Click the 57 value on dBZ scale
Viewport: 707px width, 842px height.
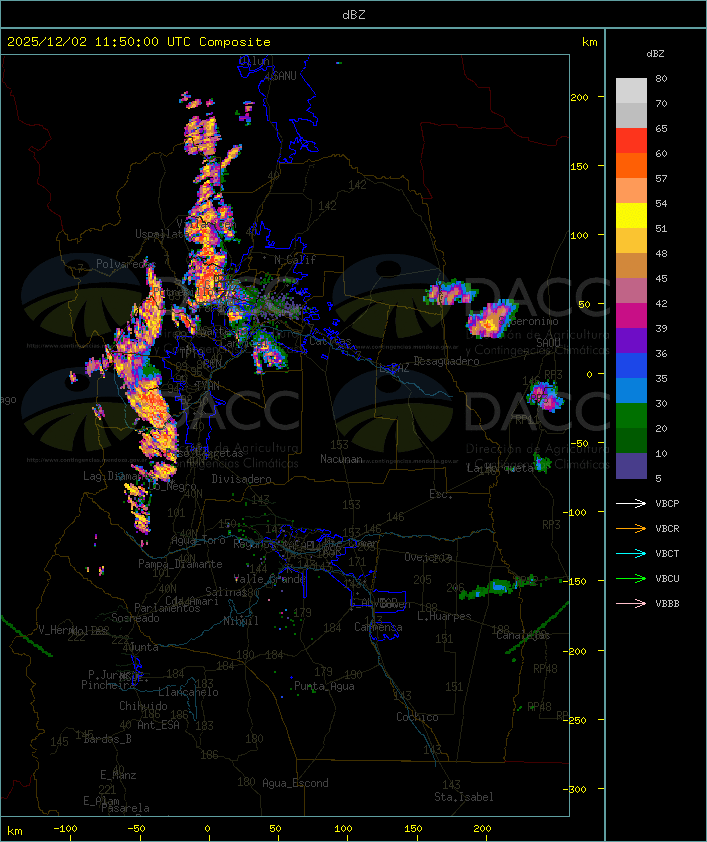(x=661, y=178)
